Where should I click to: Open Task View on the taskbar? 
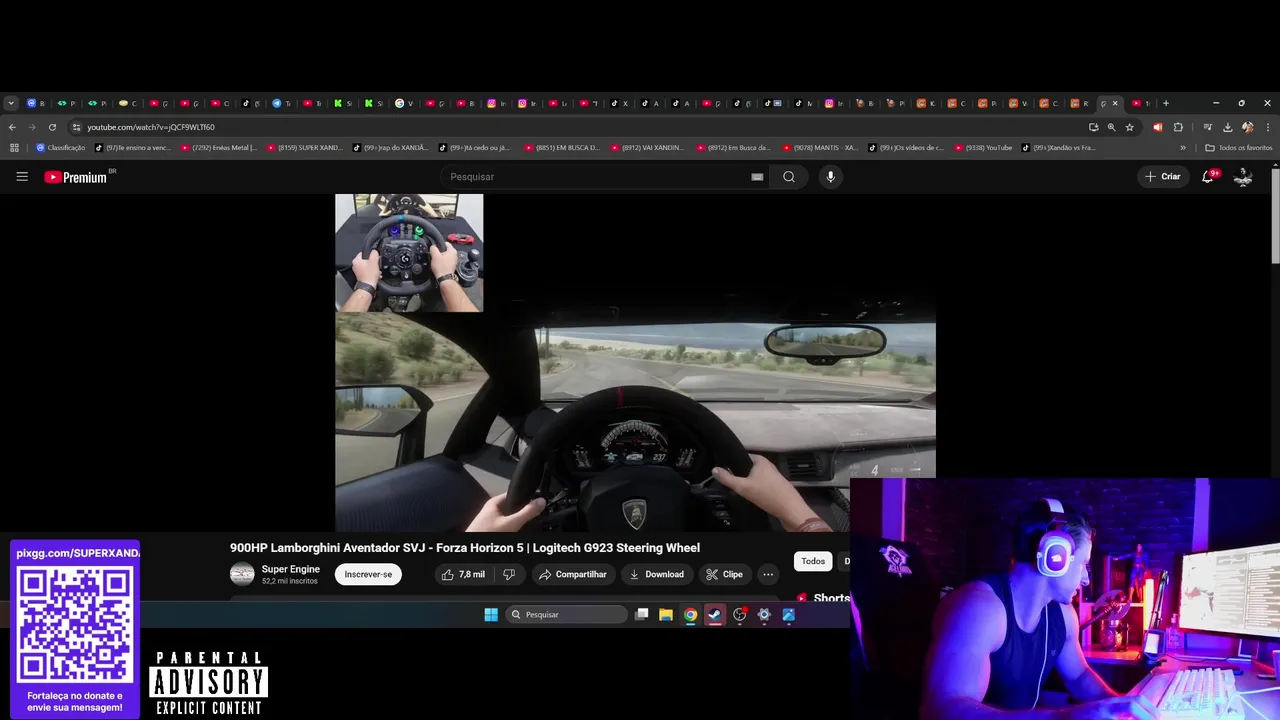(642, 615)
